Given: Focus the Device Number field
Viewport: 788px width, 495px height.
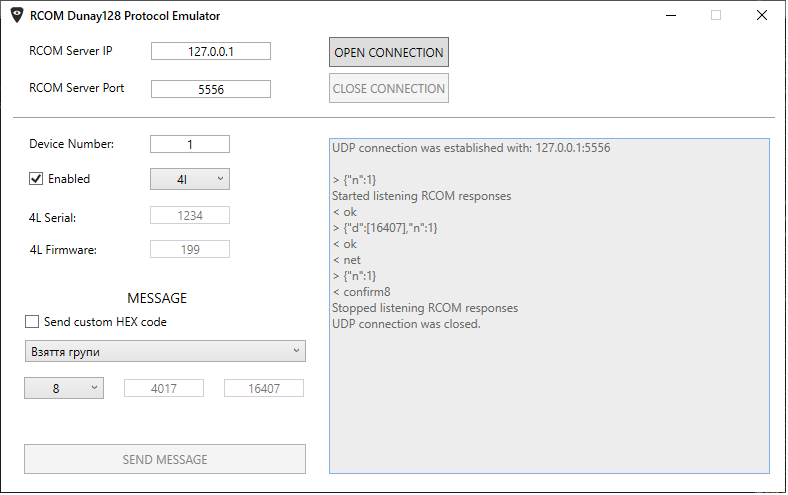Looking at the screenshot, I should click(x=190, y=144).
